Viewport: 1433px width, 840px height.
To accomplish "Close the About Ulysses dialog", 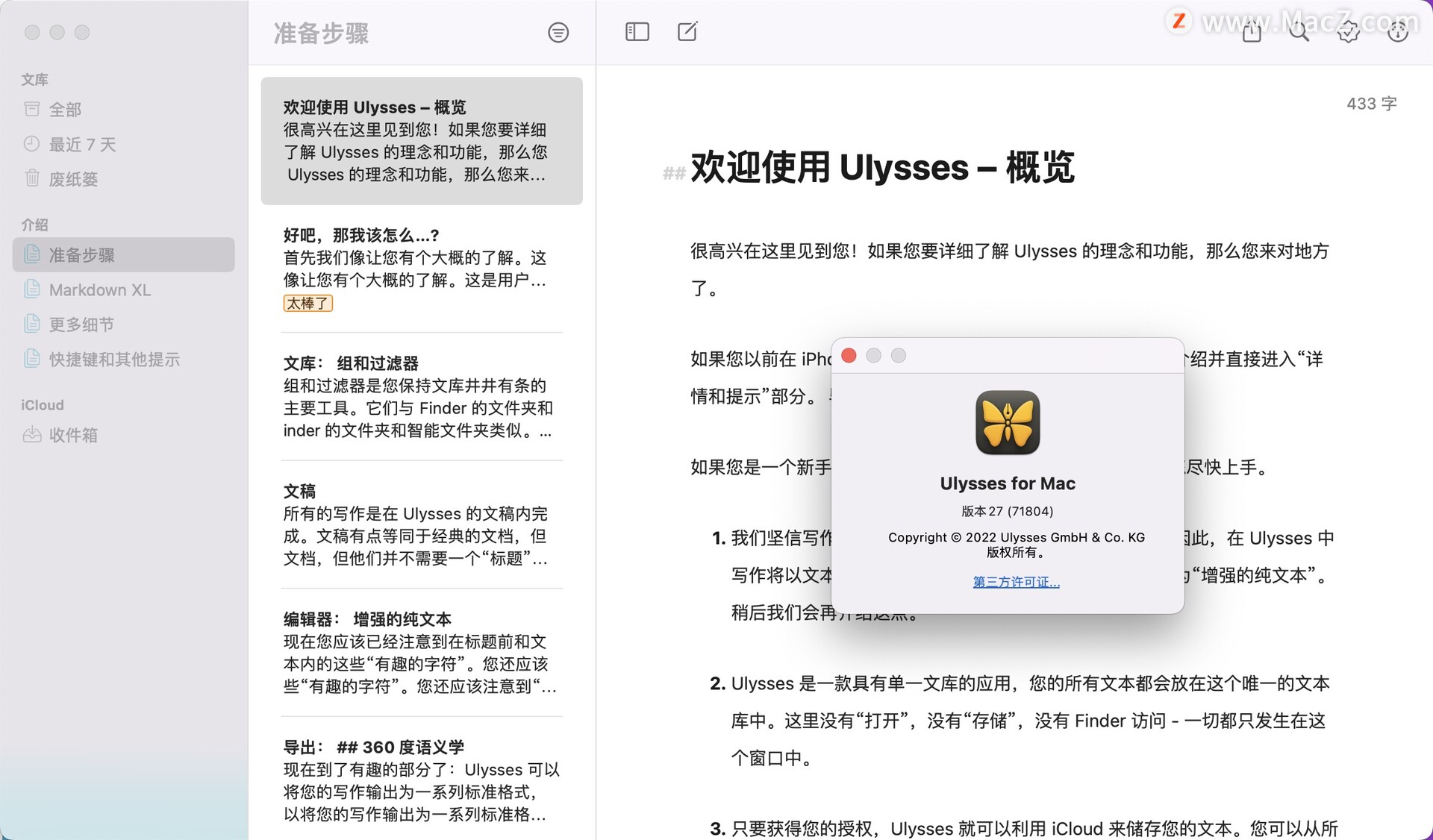I will tap(849, 356).
